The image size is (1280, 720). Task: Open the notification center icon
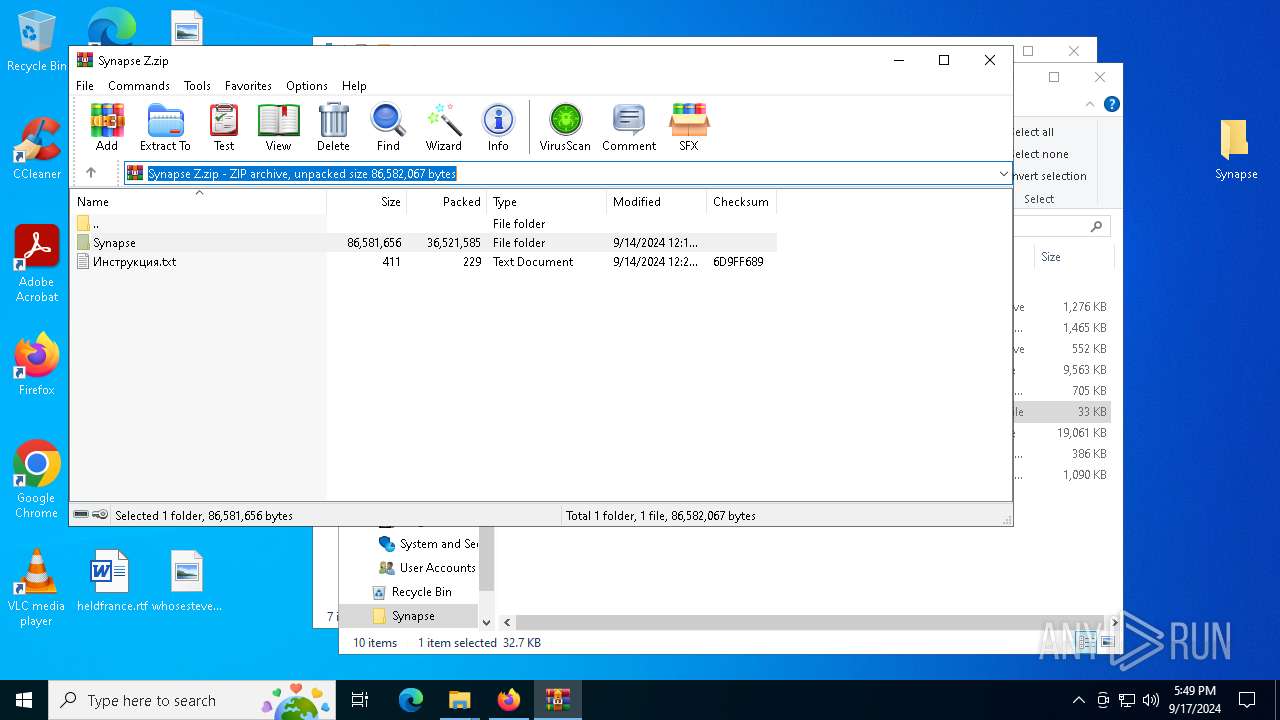click(1247, 700)
